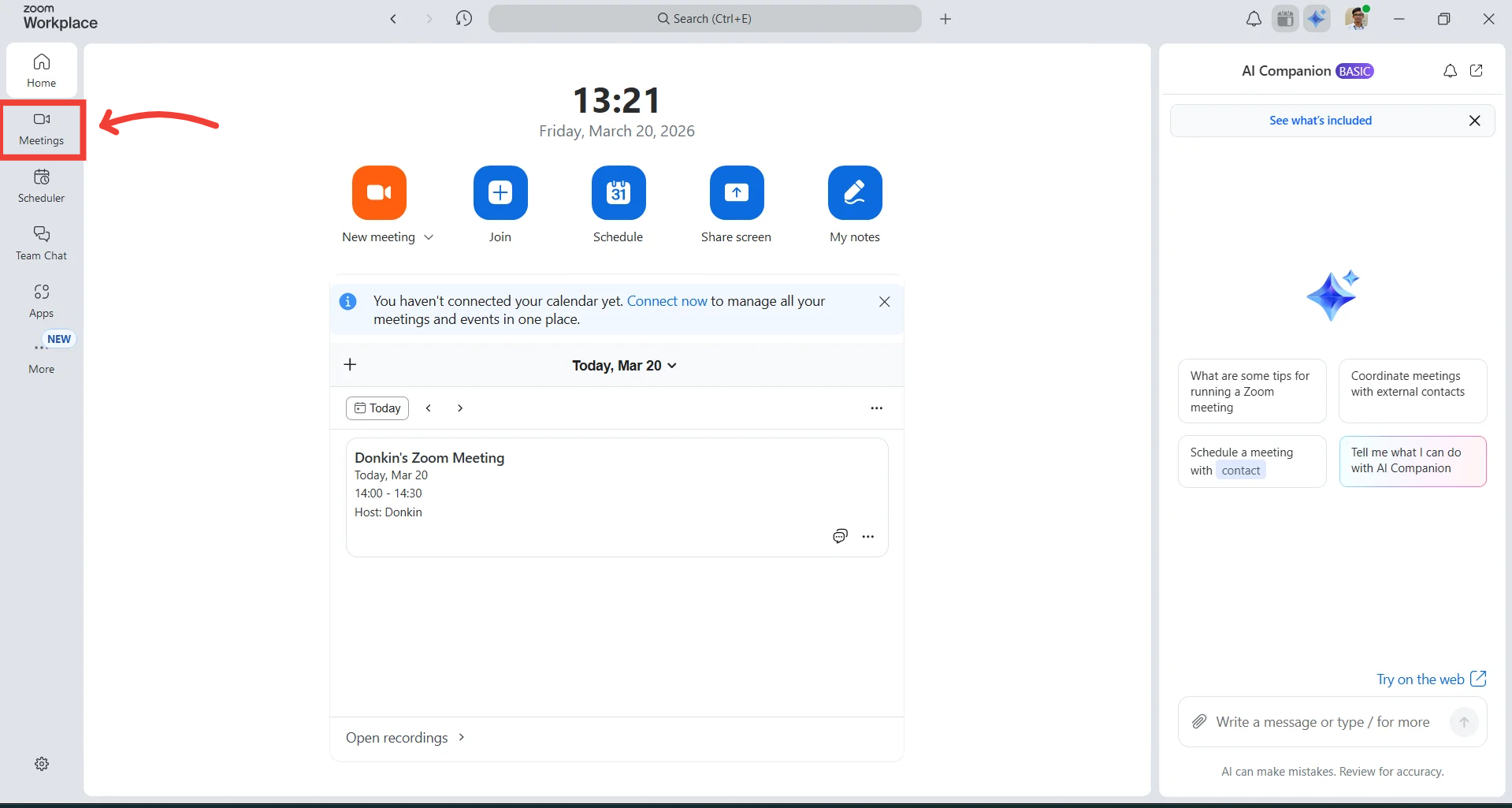Open the Apps tab in sidebar

coord(42,301)
